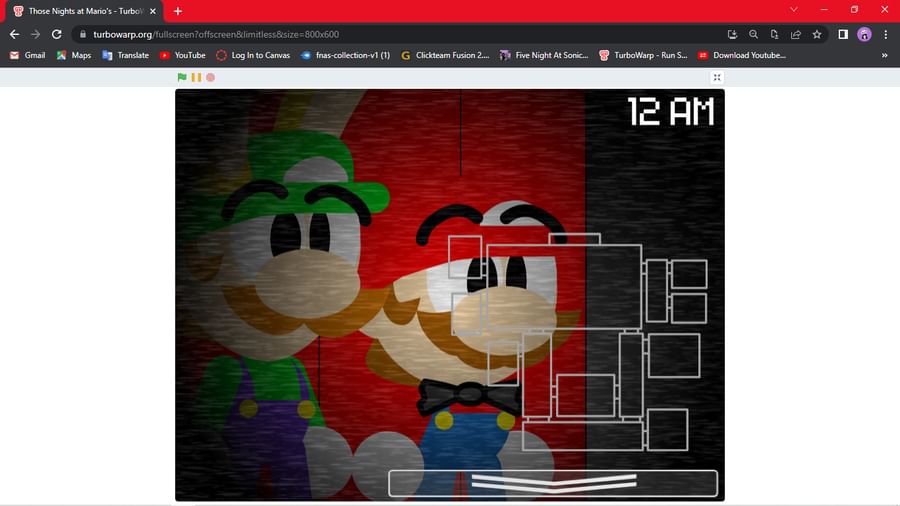
Task: Open Chrome three-dot menu
Action: coord(886,34)
